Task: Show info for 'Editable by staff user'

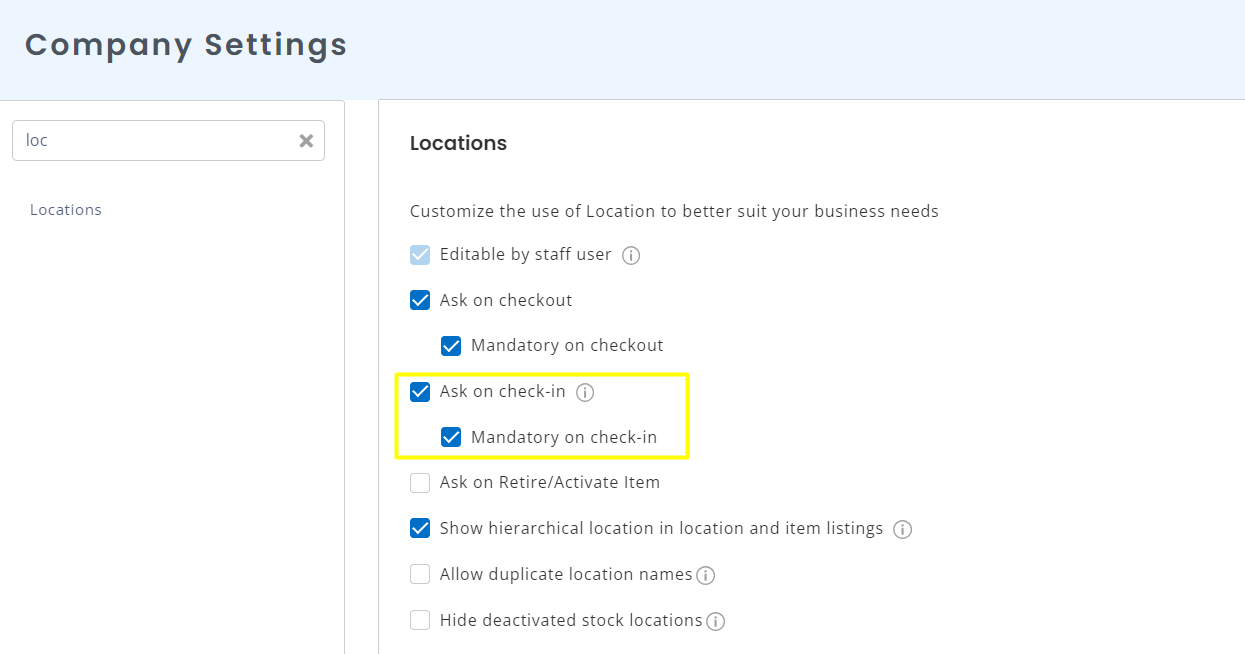Action: pos(631,255)
